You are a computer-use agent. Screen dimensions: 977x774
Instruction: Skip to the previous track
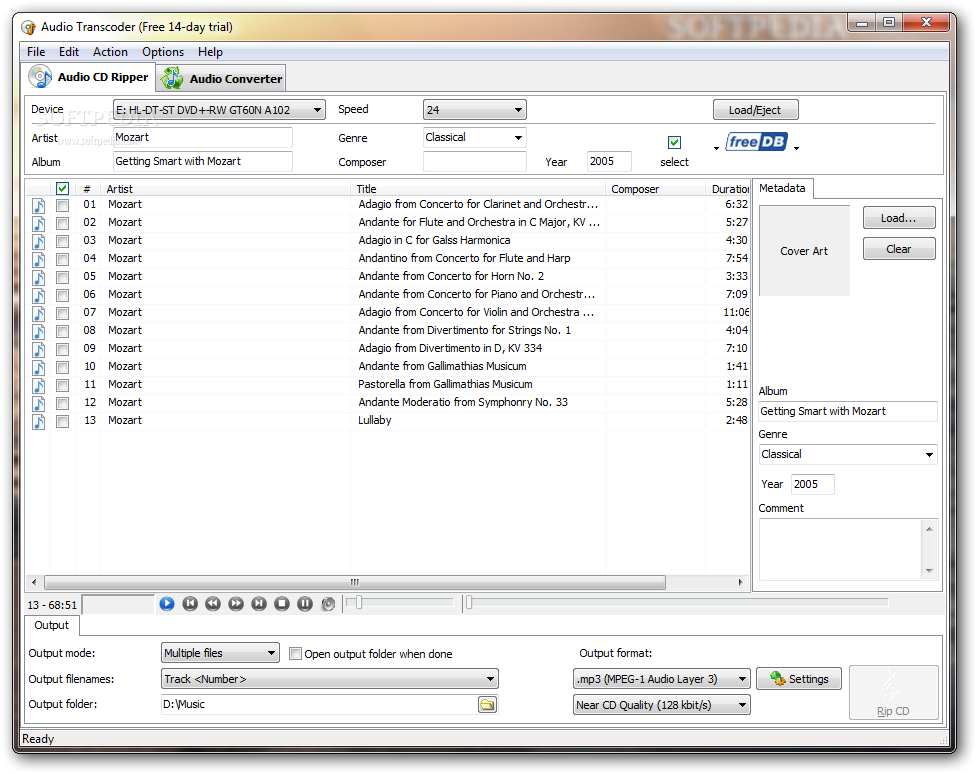(190, 603)
